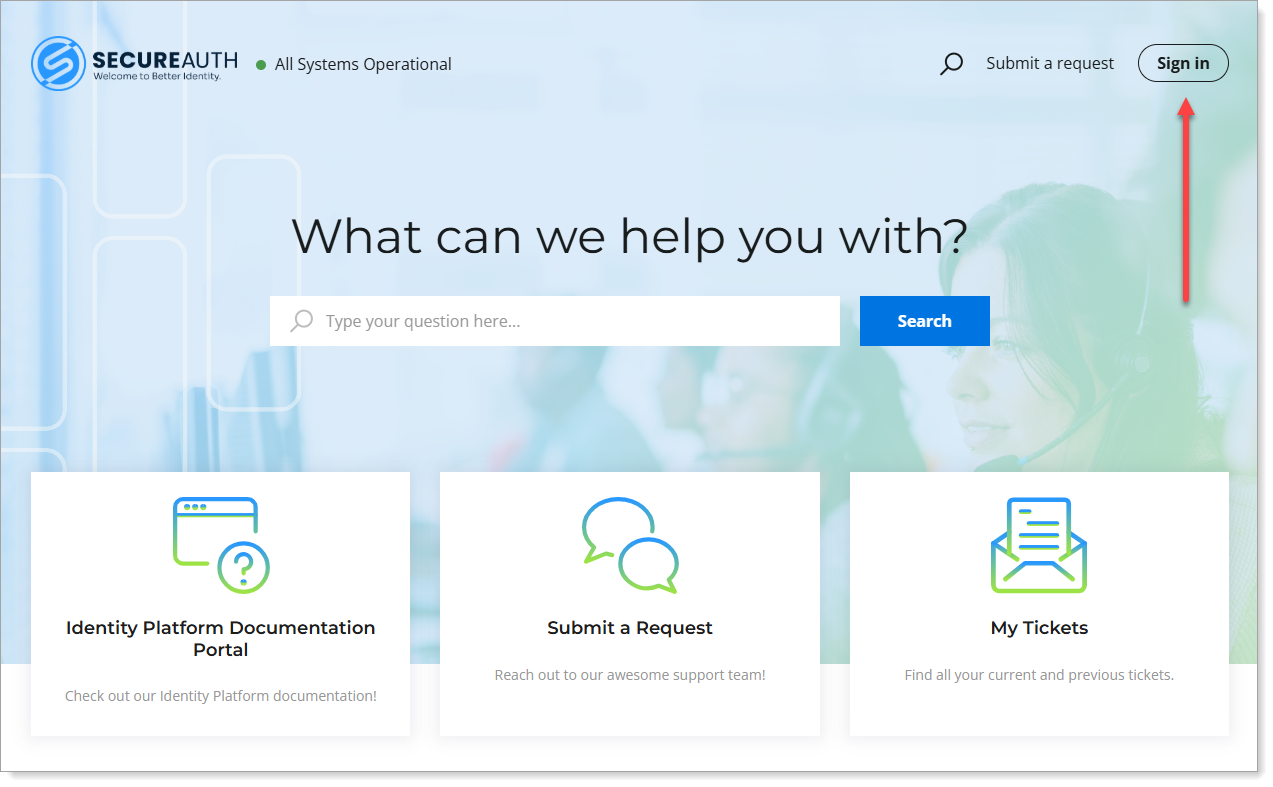Click the chat bubbles icon

630,545
